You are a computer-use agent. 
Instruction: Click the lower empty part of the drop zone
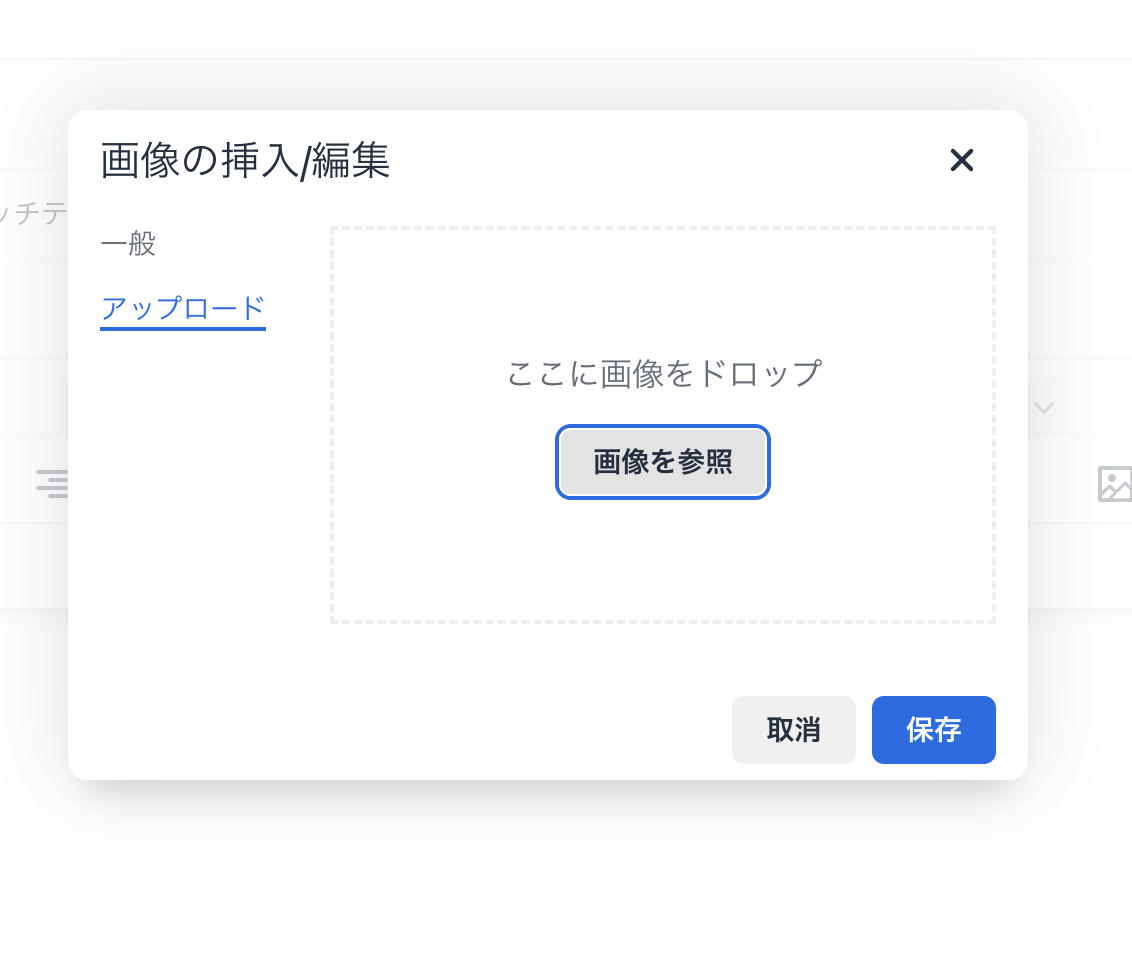[663, 570]
